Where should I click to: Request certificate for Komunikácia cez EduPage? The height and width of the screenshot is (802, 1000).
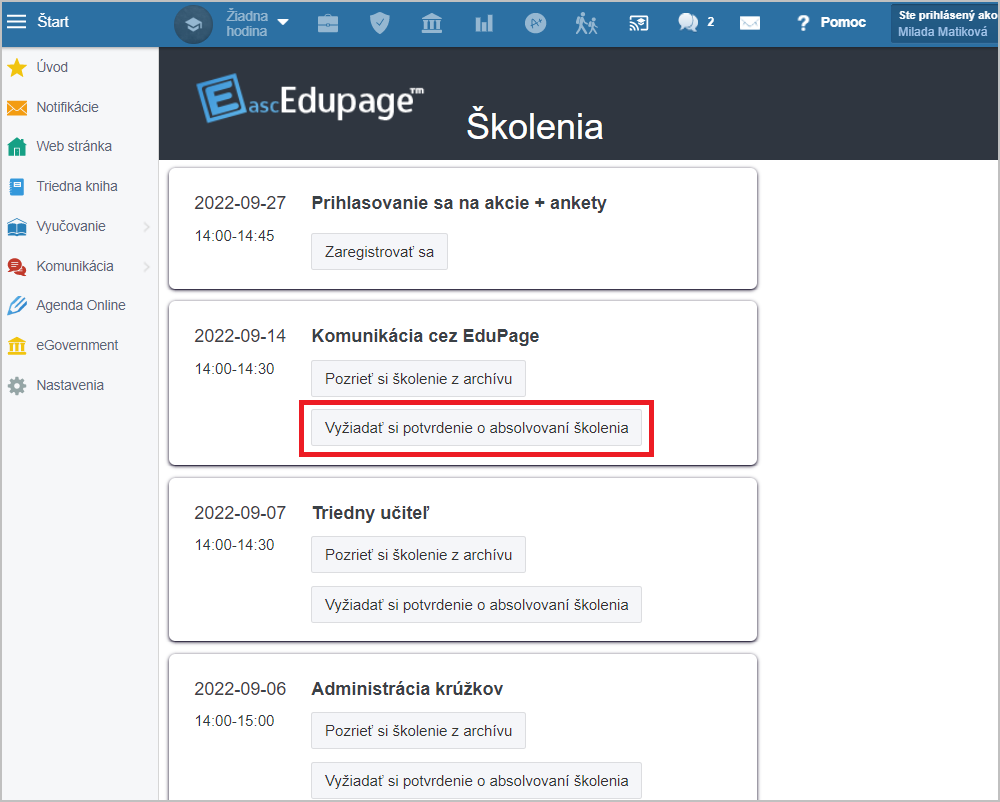point(476,428)
